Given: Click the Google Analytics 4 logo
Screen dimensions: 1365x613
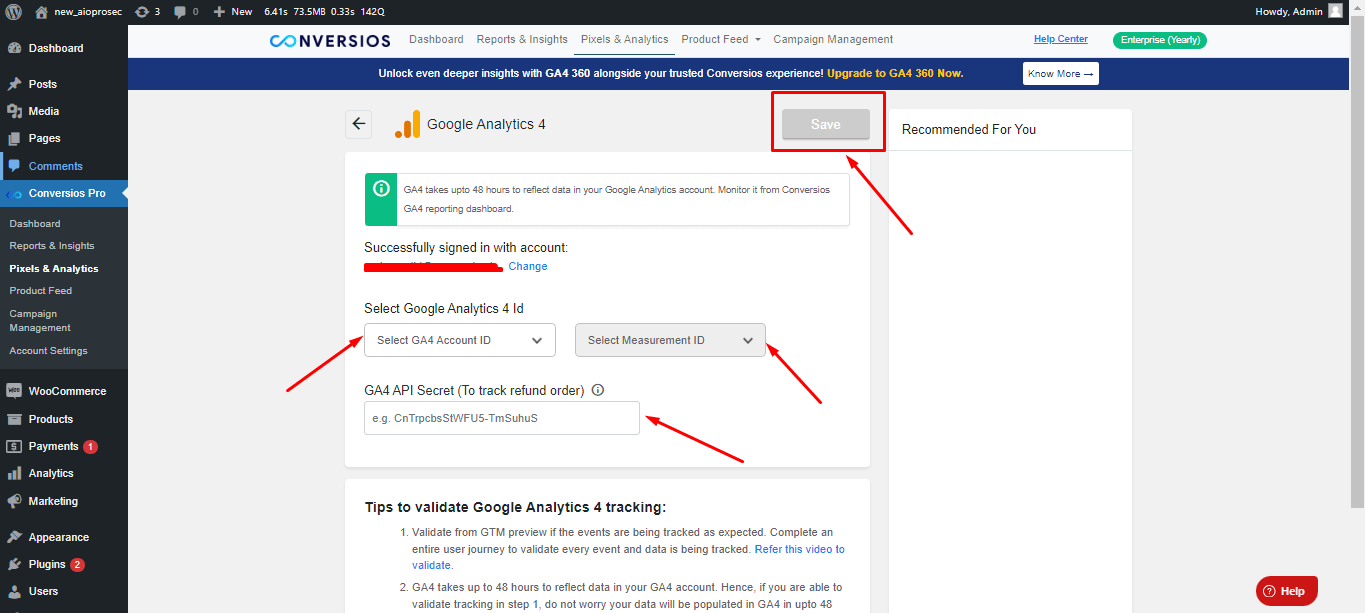Looking at the screenshot, I should [407, 124].
